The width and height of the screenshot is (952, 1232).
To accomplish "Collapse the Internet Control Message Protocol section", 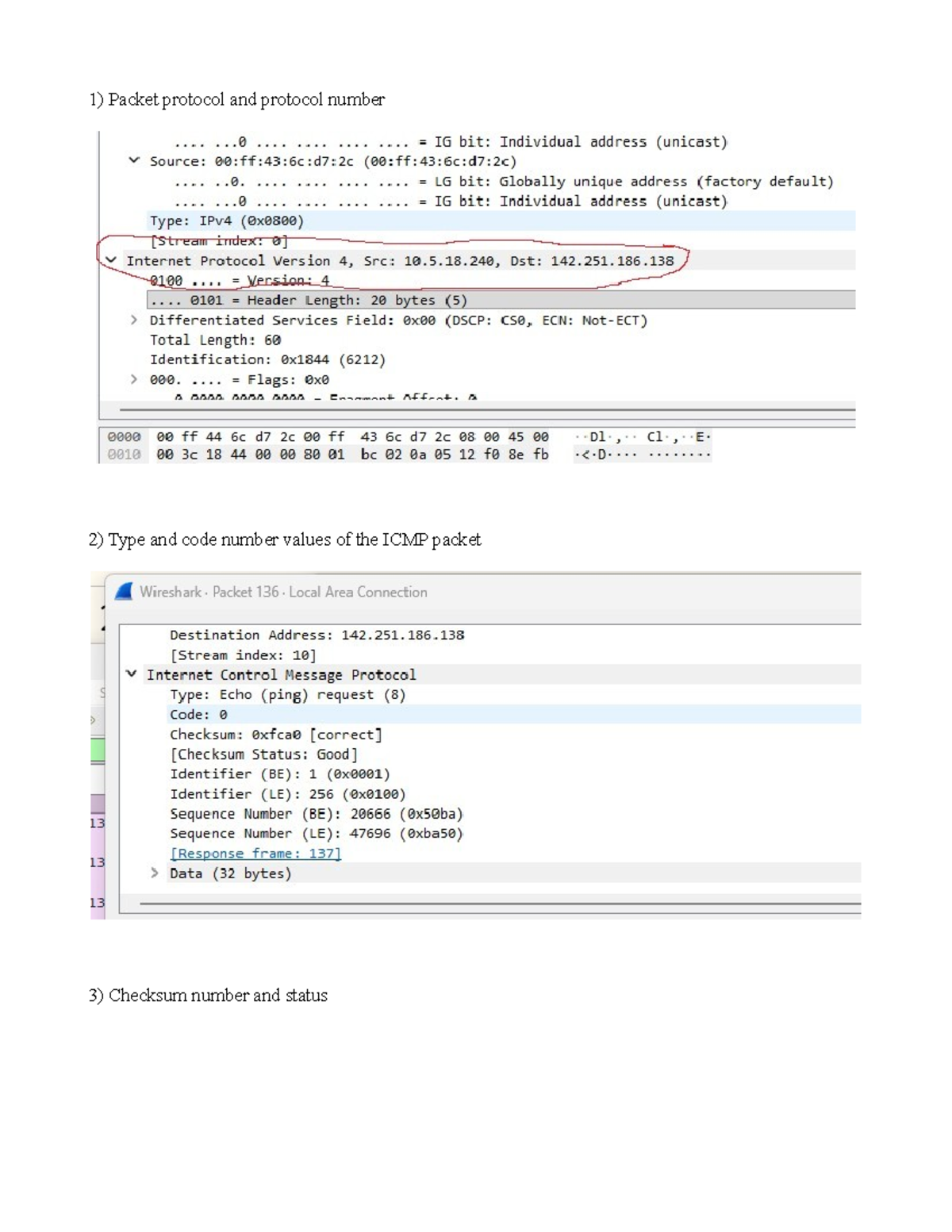I will coord(131,674).
